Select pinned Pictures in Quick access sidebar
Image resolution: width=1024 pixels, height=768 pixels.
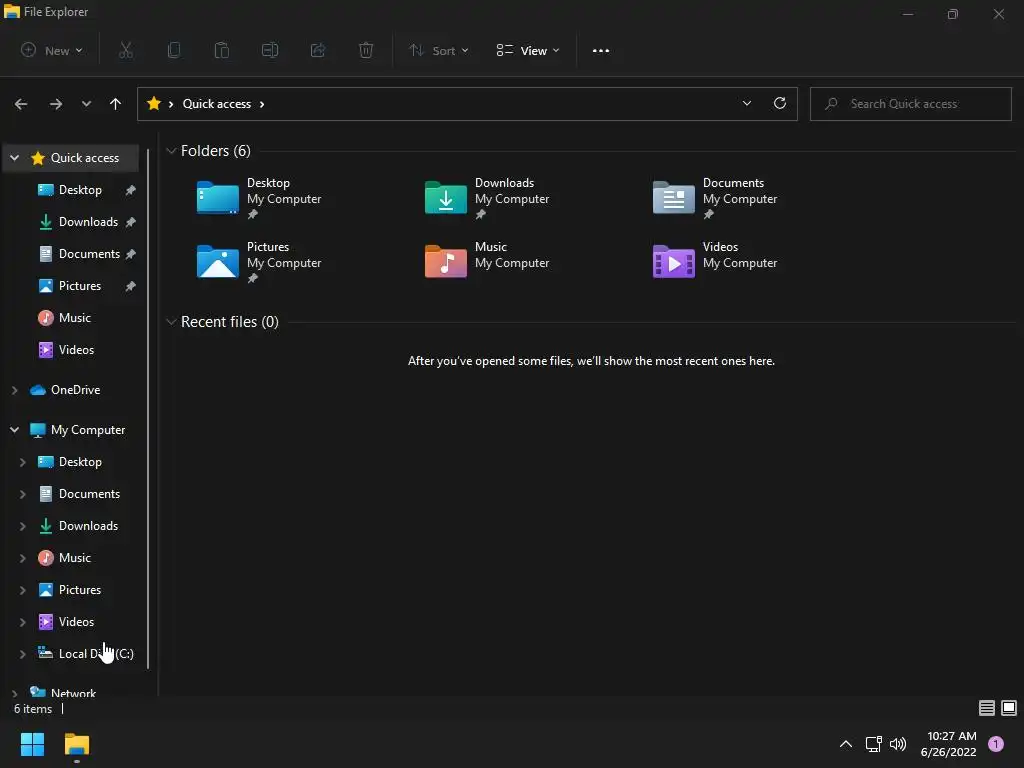pyautogui.click(x=80, y=285)
